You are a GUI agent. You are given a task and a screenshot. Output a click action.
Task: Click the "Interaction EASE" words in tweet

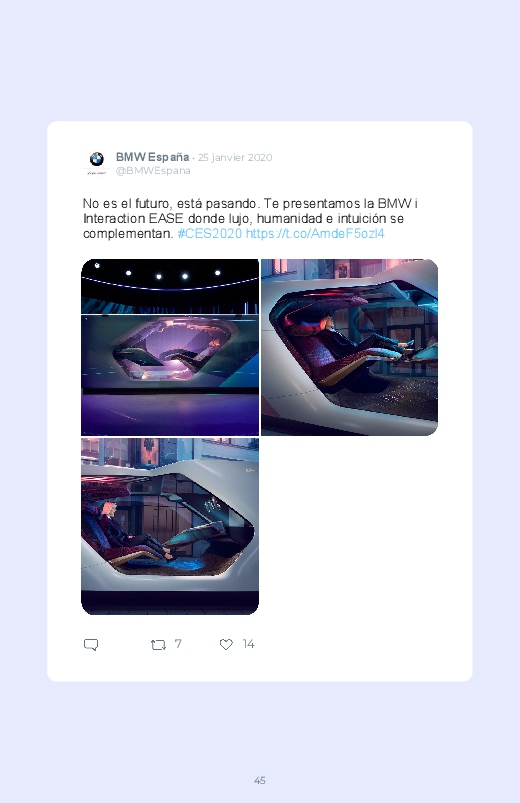(x=133, y=219)
